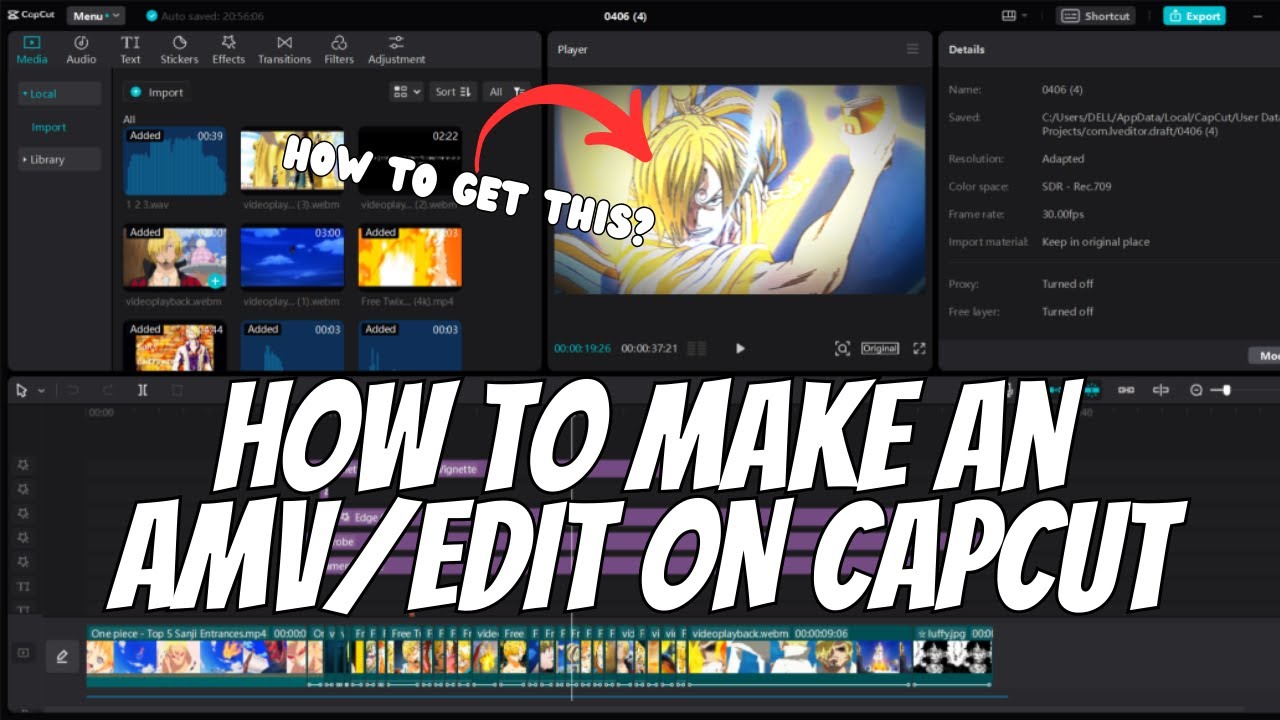The image size is (1280, 720).
Task: Select the Free Twix... (4k).mp4 thumbnail
Action: tap(410, 257)
